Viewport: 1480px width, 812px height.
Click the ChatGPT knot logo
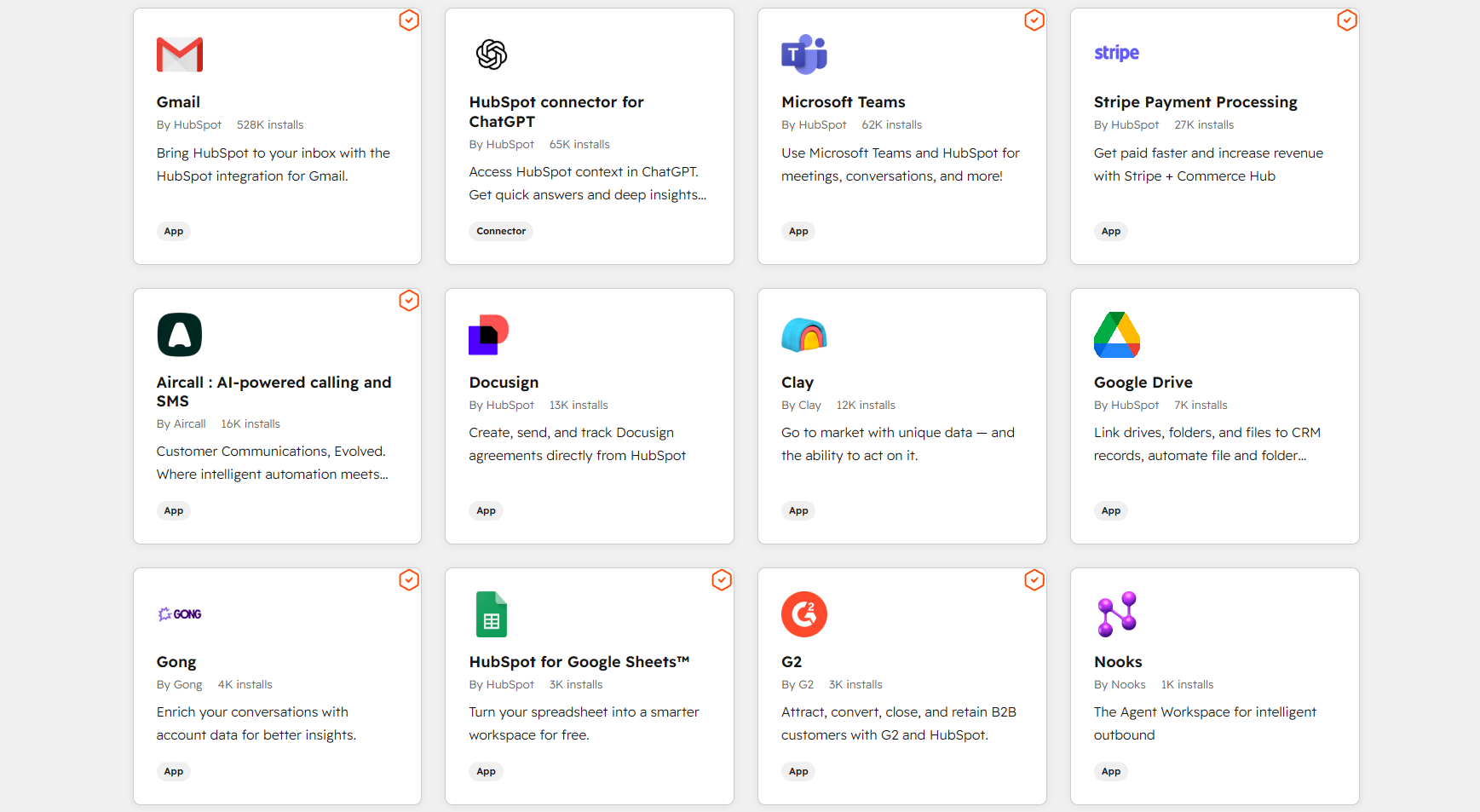point(492,55)
